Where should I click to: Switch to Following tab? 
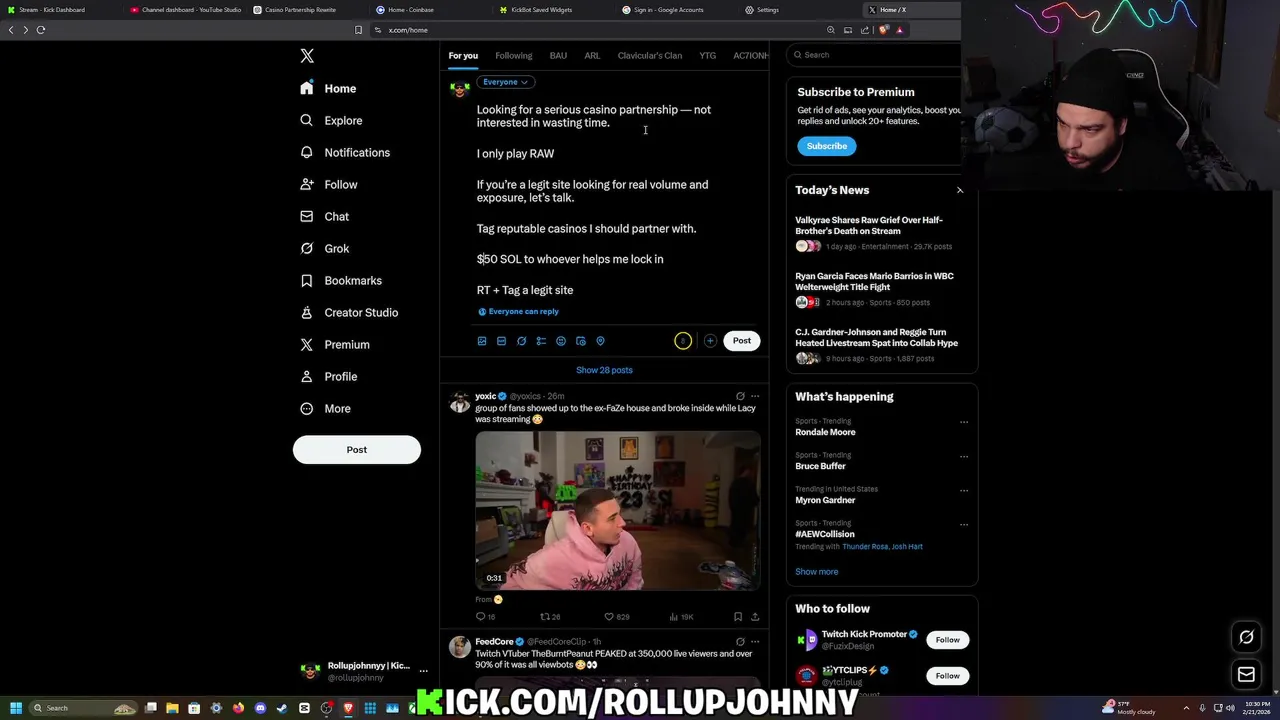513,56
